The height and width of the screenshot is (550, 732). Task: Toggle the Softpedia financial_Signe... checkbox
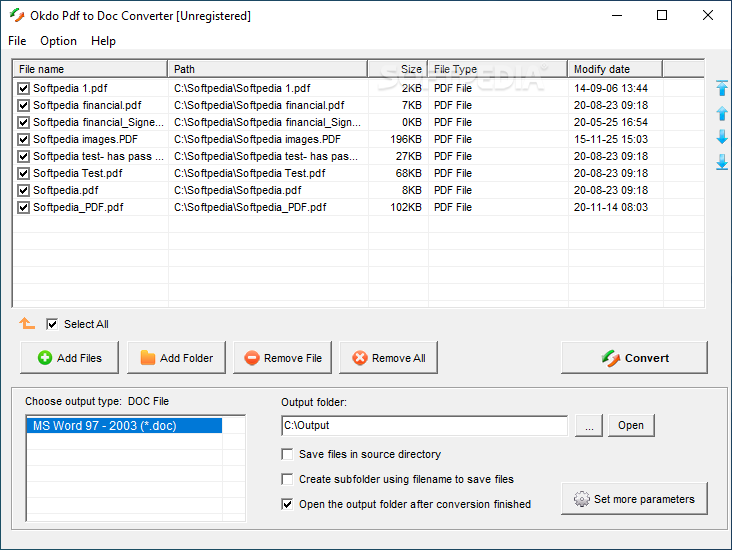tap(23, 122)
